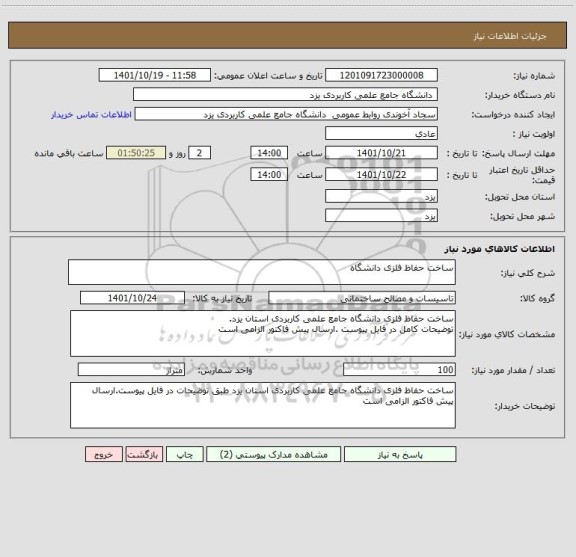Click the quantity field showing 100
Viewport: 576px width, 557px height.
pos(399,370)
